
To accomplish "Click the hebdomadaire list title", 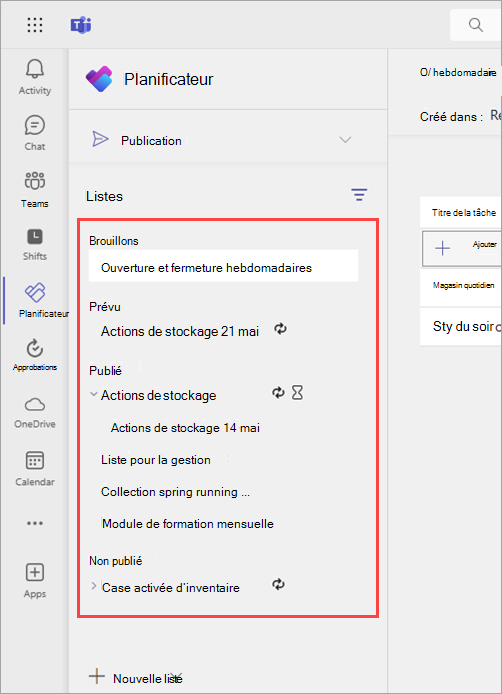I will tap(458, 73).
